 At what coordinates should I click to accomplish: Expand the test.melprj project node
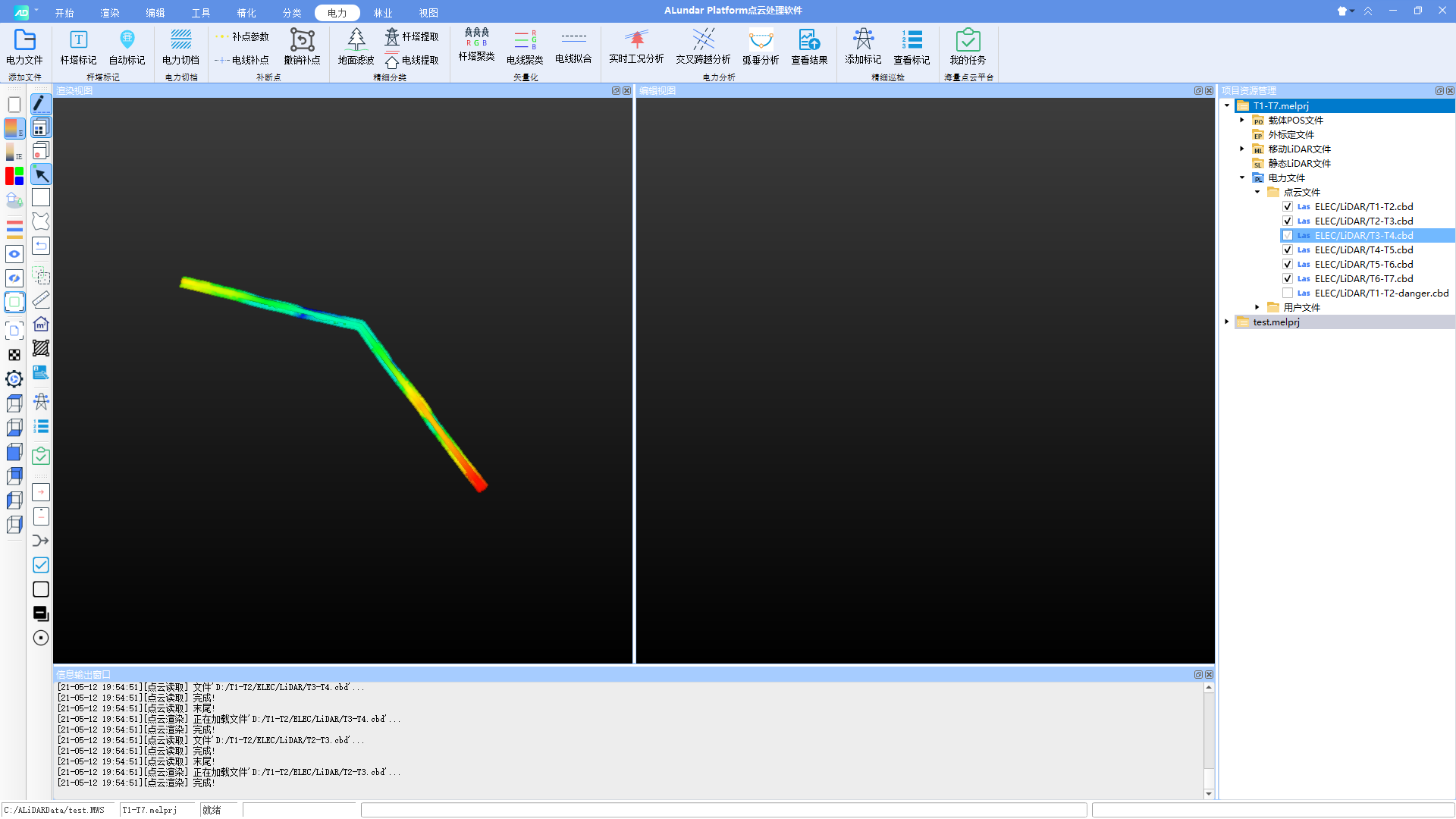pyautogui.click(x=1227, y=322)
